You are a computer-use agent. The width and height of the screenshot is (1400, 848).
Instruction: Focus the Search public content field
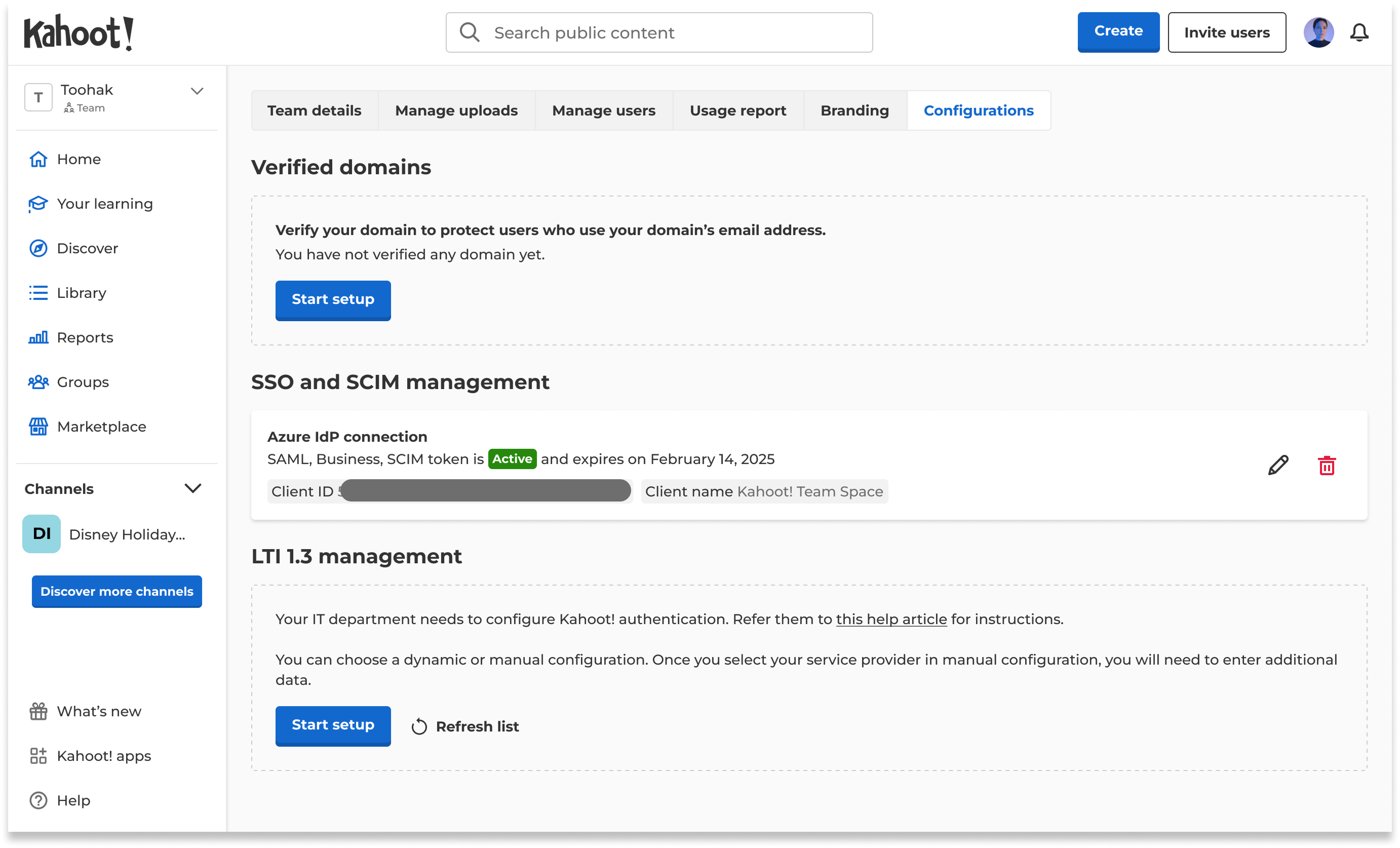[659, 32]
